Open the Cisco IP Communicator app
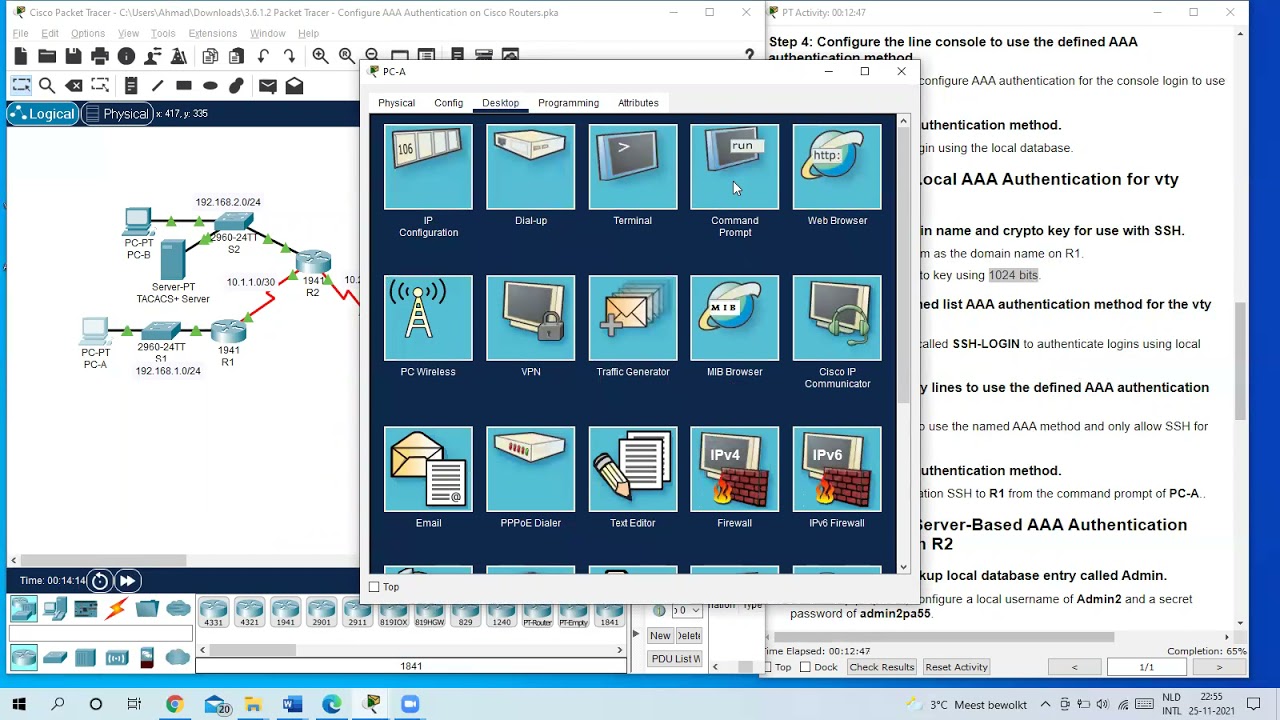The height and width of the screenshot is (720, 1280). [x=837, y=318]
